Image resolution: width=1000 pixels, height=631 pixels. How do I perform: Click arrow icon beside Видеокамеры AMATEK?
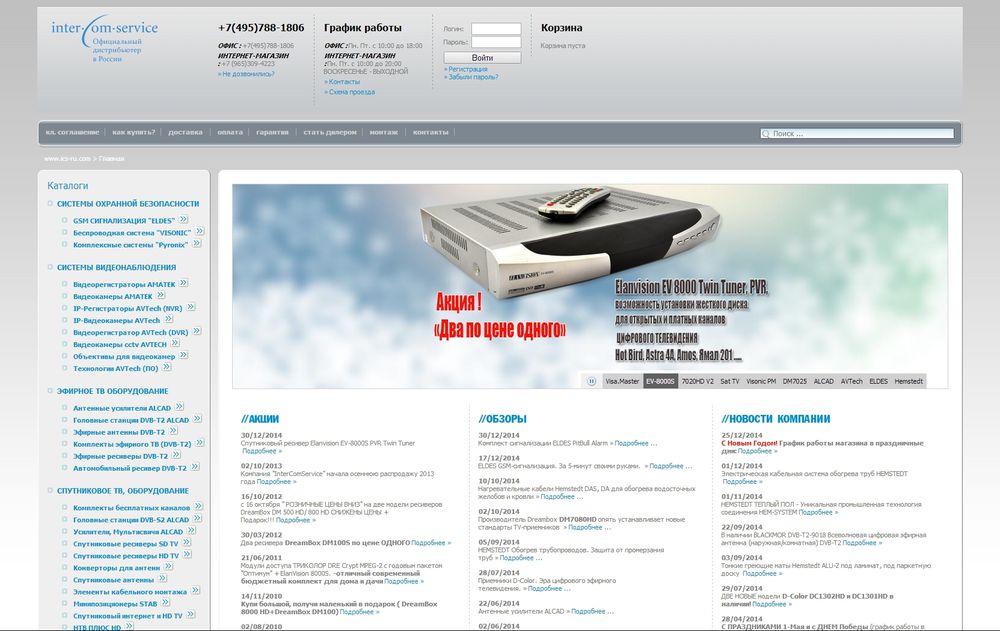click(x=161, y=295)
